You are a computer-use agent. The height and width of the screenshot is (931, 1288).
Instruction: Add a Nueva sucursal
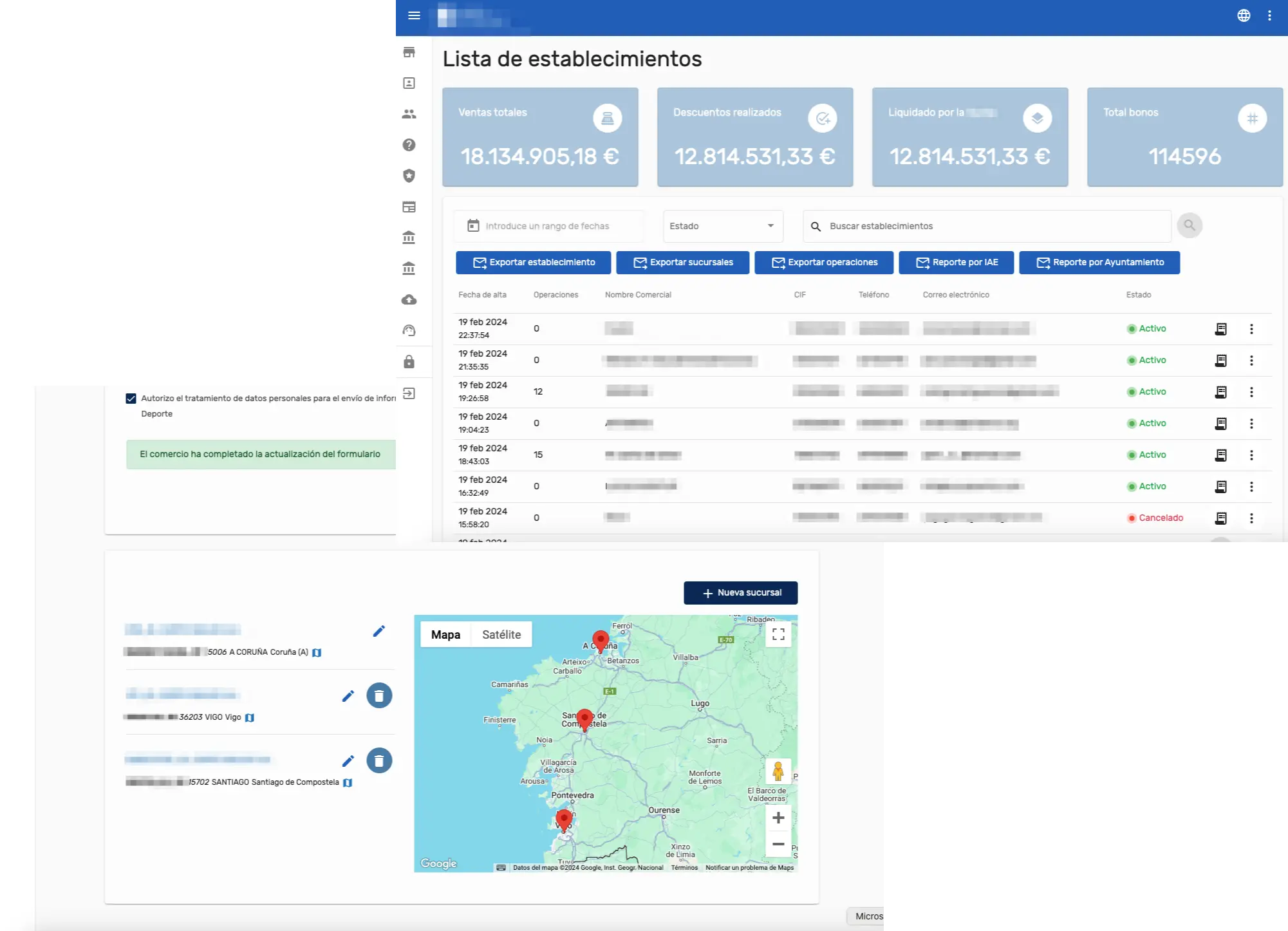[x=741, y=593]
